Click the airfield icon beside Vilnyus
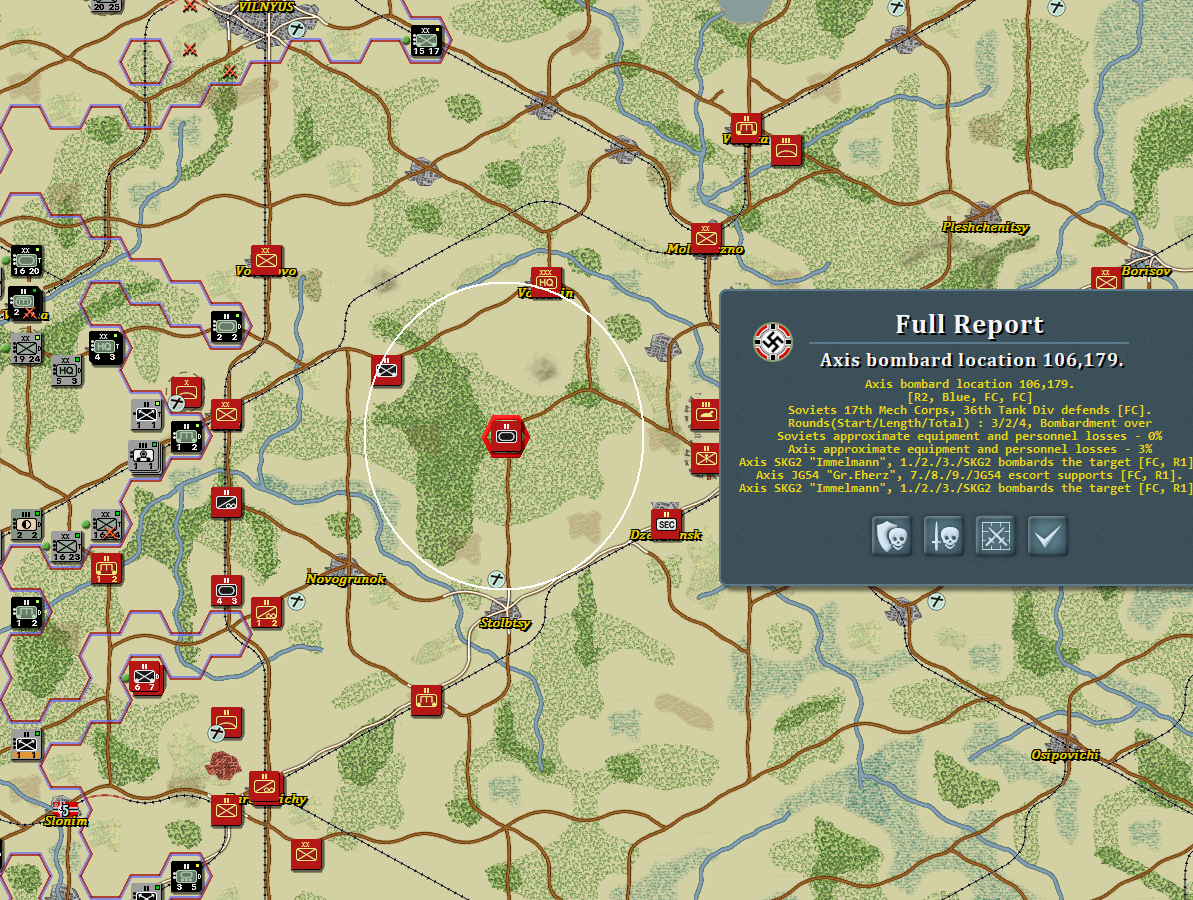The height and width of the screenshot is (900, 1193). click(x=297, y=29)
